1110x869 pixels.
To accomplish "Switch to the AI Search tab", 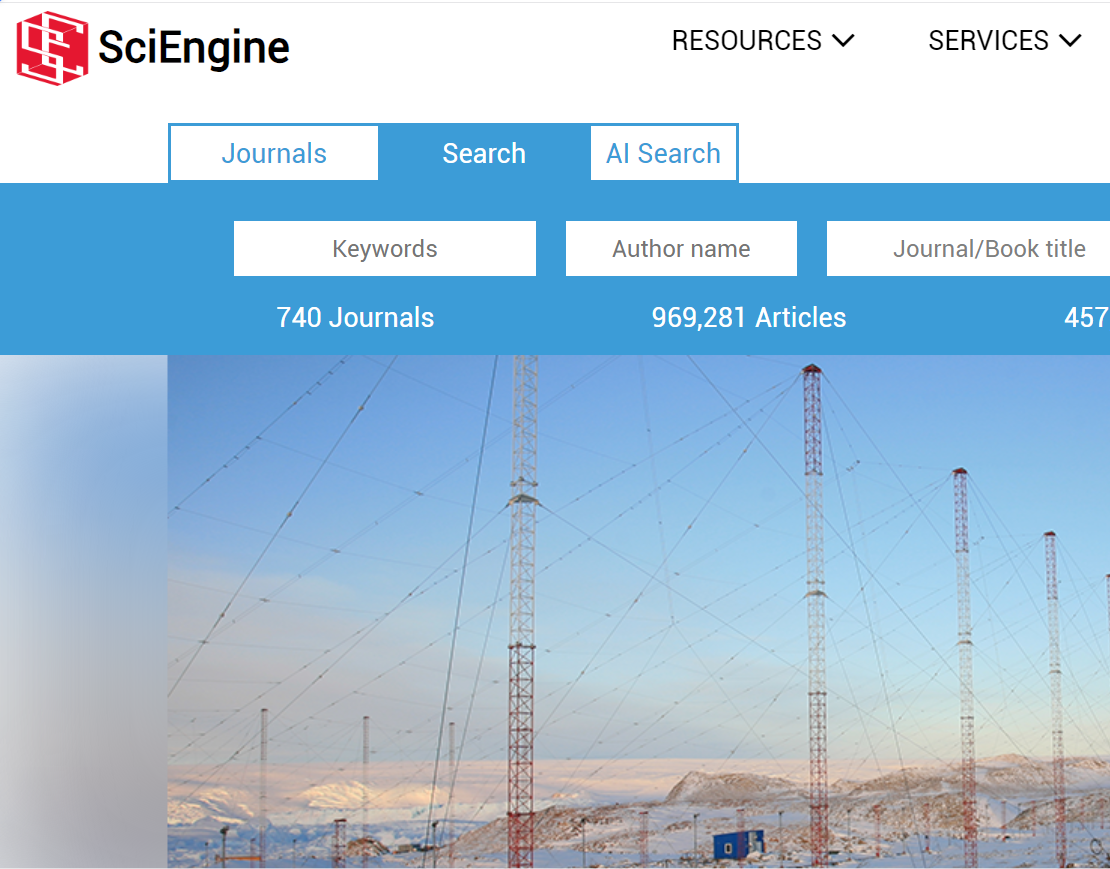I will tap(663, 154).
